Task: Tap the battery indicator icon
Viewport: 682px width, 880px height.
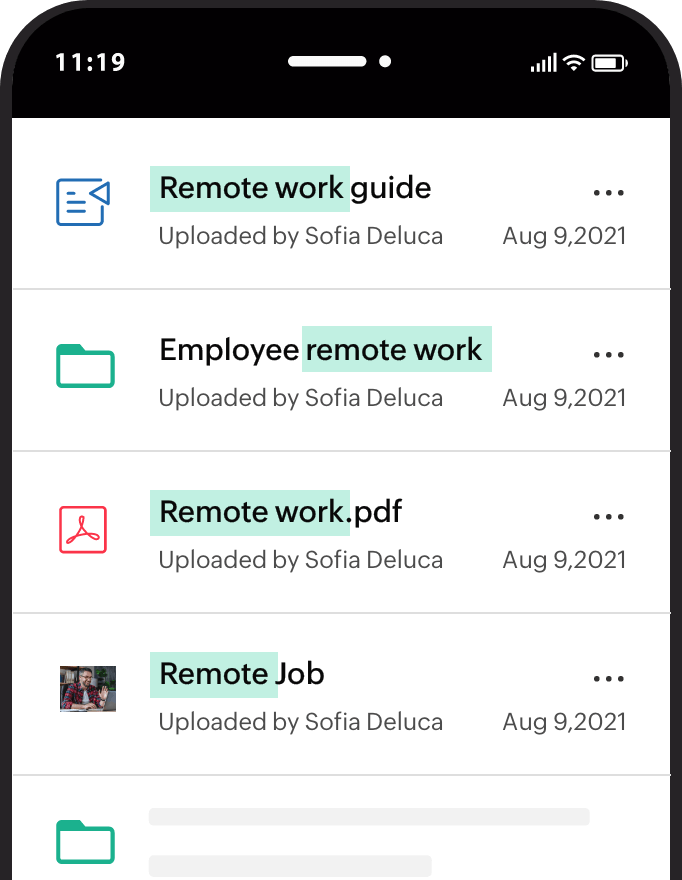Action: [608, 63]
